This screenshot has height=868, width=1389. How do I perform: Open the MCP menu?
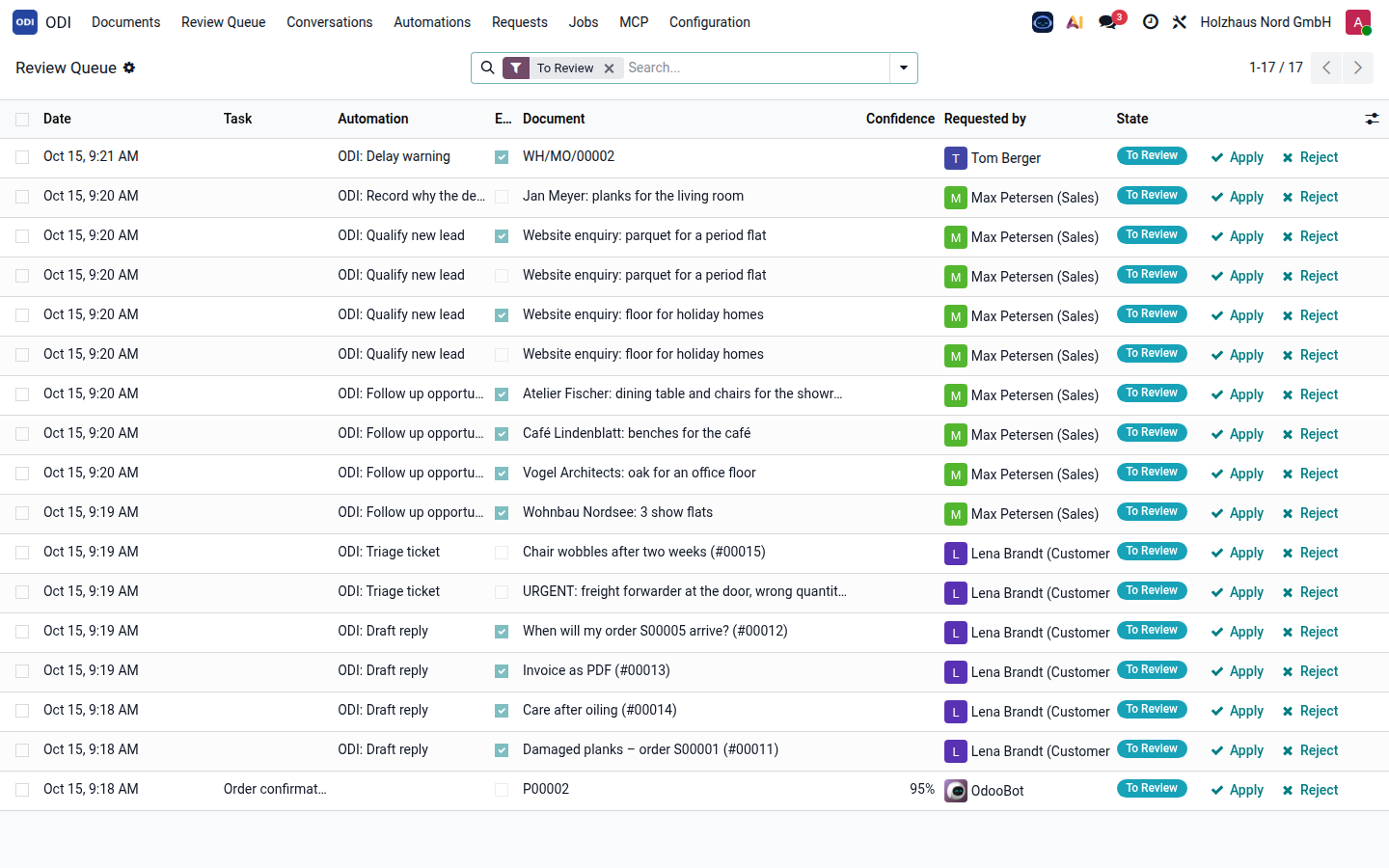coord(634,22)
